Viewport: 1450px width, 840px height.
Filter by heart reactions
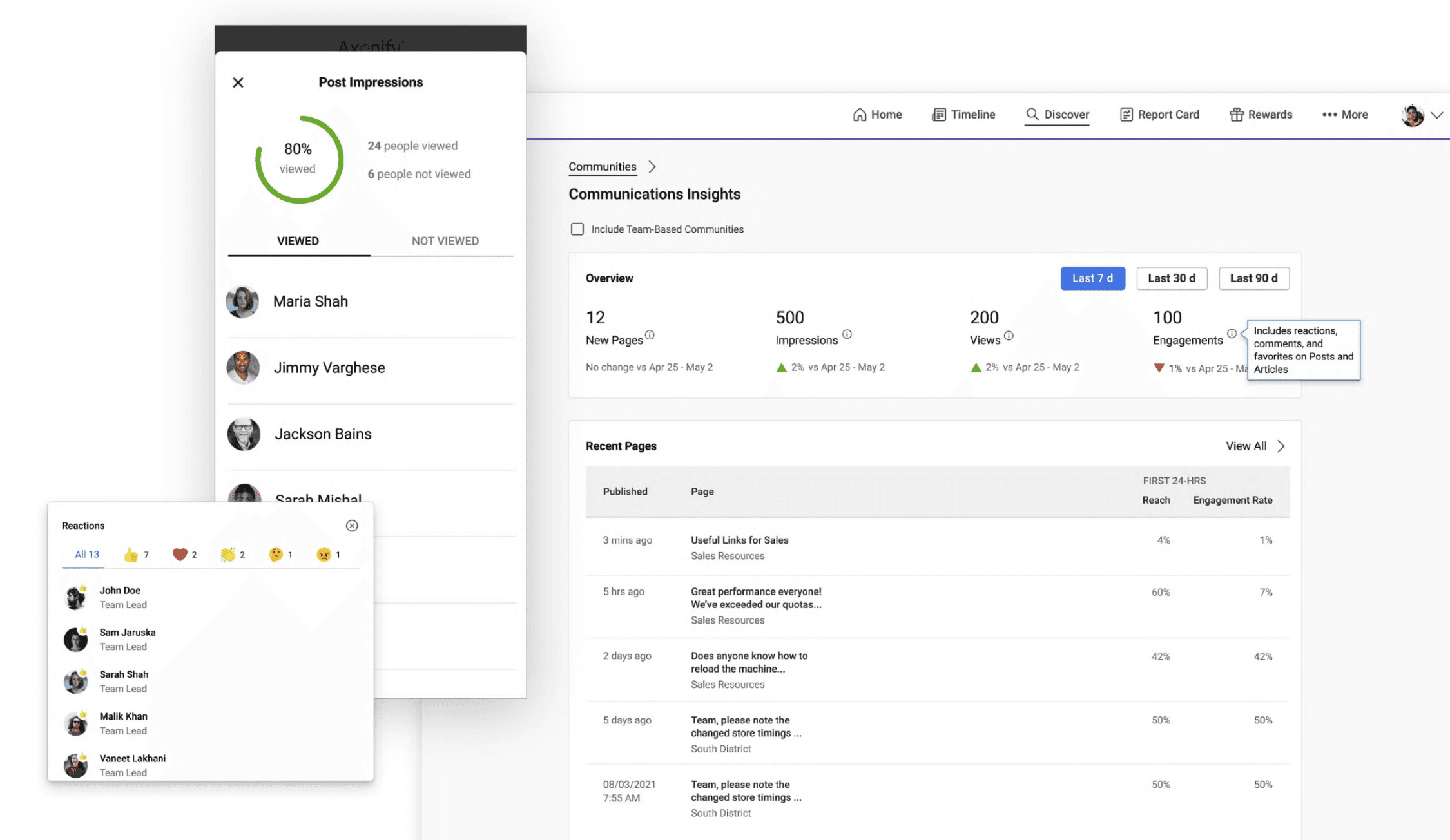185,555
